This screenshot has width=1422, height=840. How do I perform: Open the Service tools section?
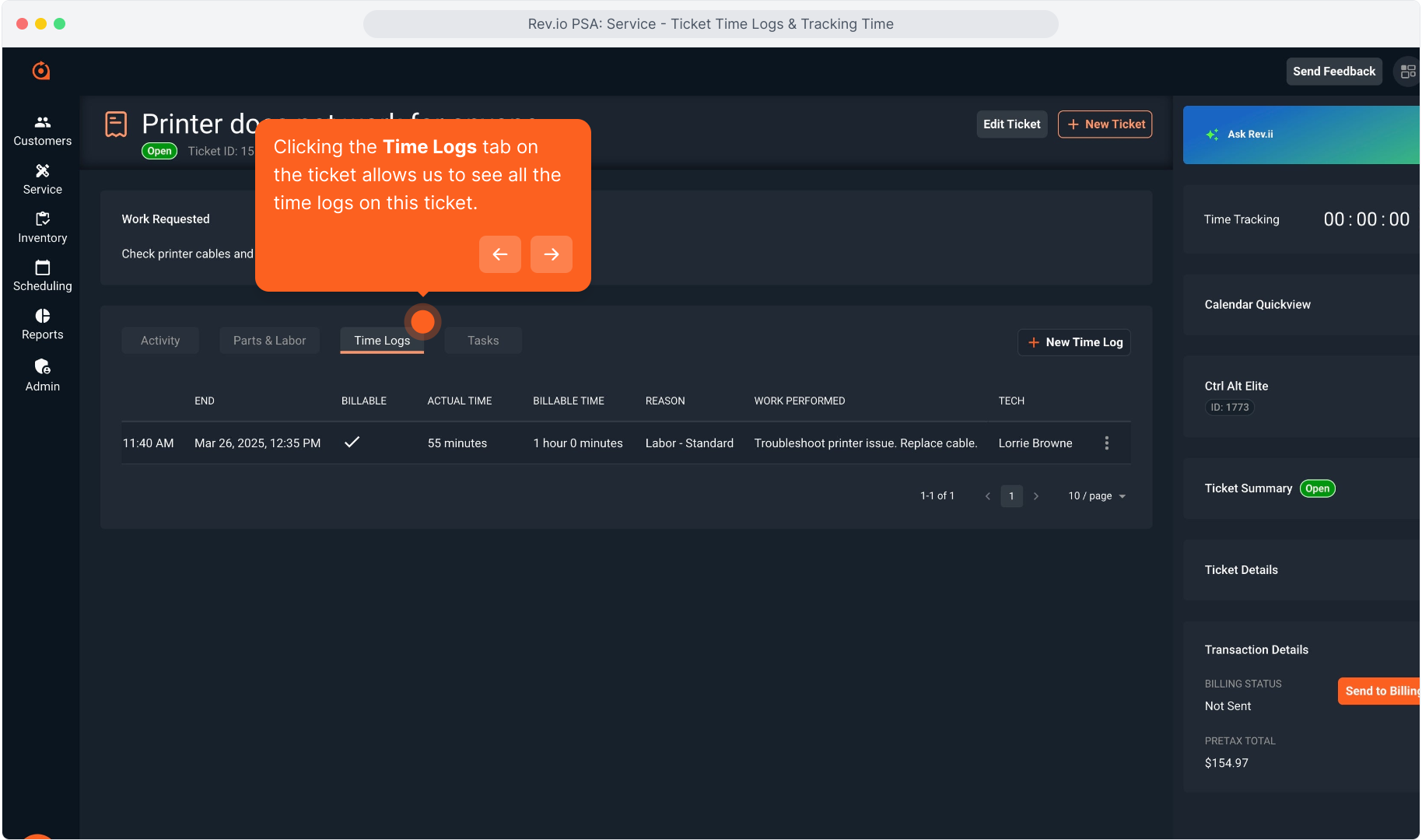pos(42,179)
